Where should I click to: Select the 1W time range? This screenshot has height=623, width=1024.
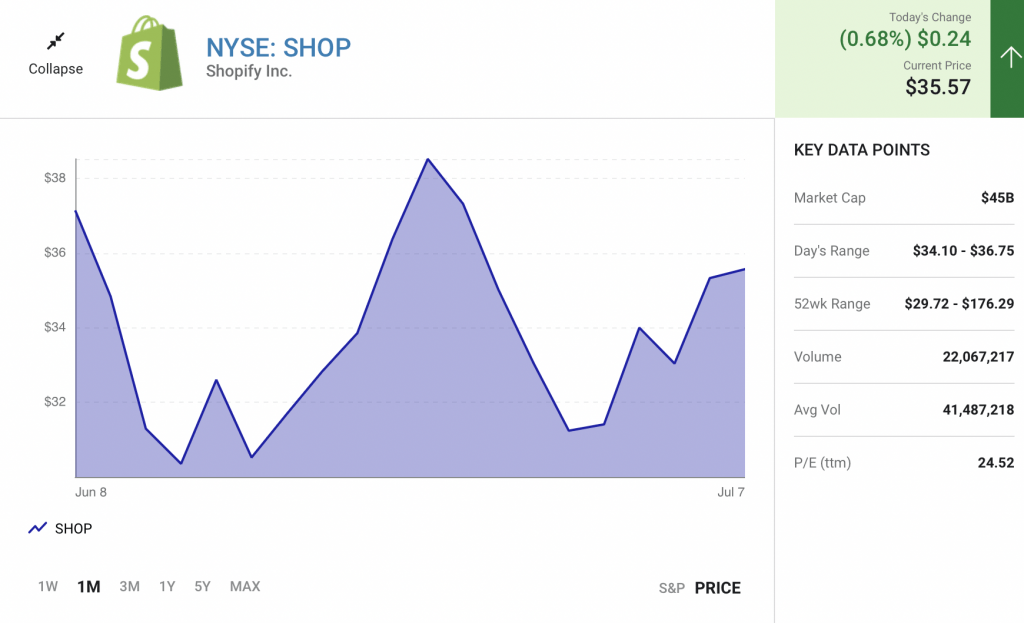[48, 587]
